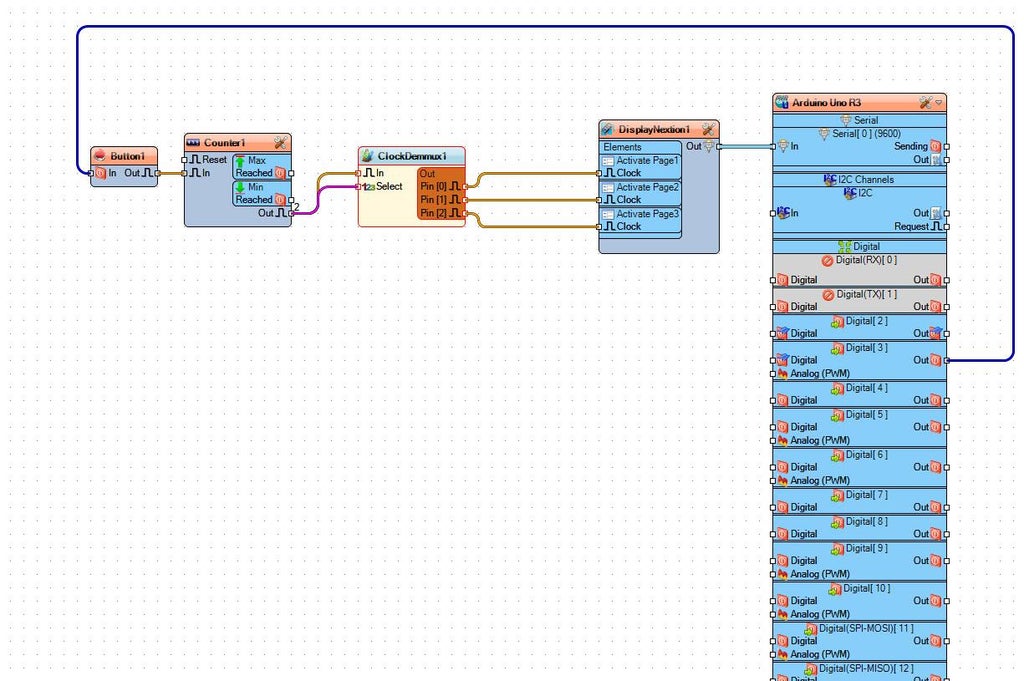Select the Button1 component title

(127, 156)
